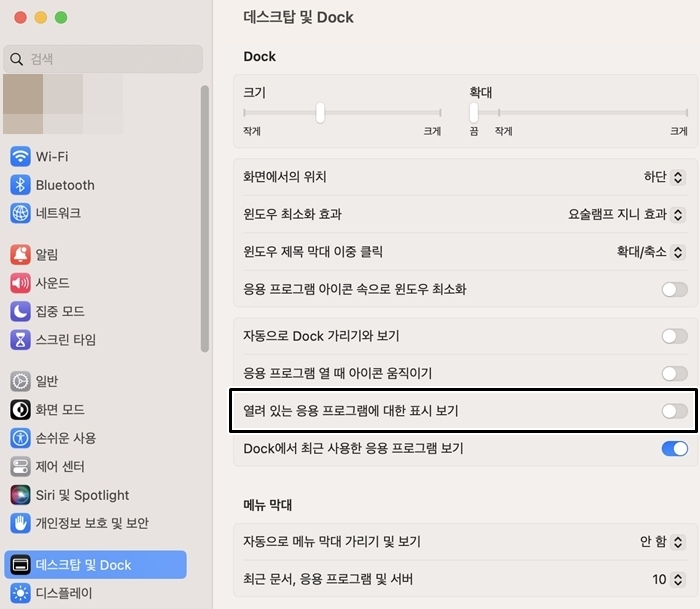Open 윈도우 제목 막대 이중 클릭 dropdown
Image resolution: width=700 pixels, height=609 pixels.
pos(678,252)
